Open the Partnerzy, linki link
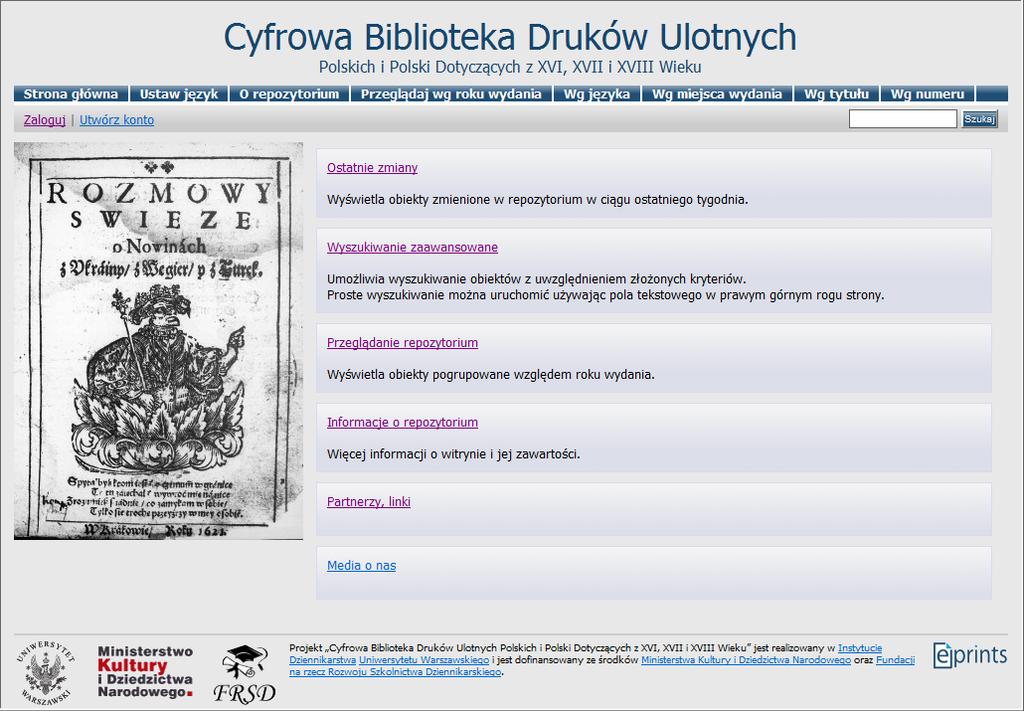Image resolution: width=1024 pixels, height=711 pixels. click(368, 502)
